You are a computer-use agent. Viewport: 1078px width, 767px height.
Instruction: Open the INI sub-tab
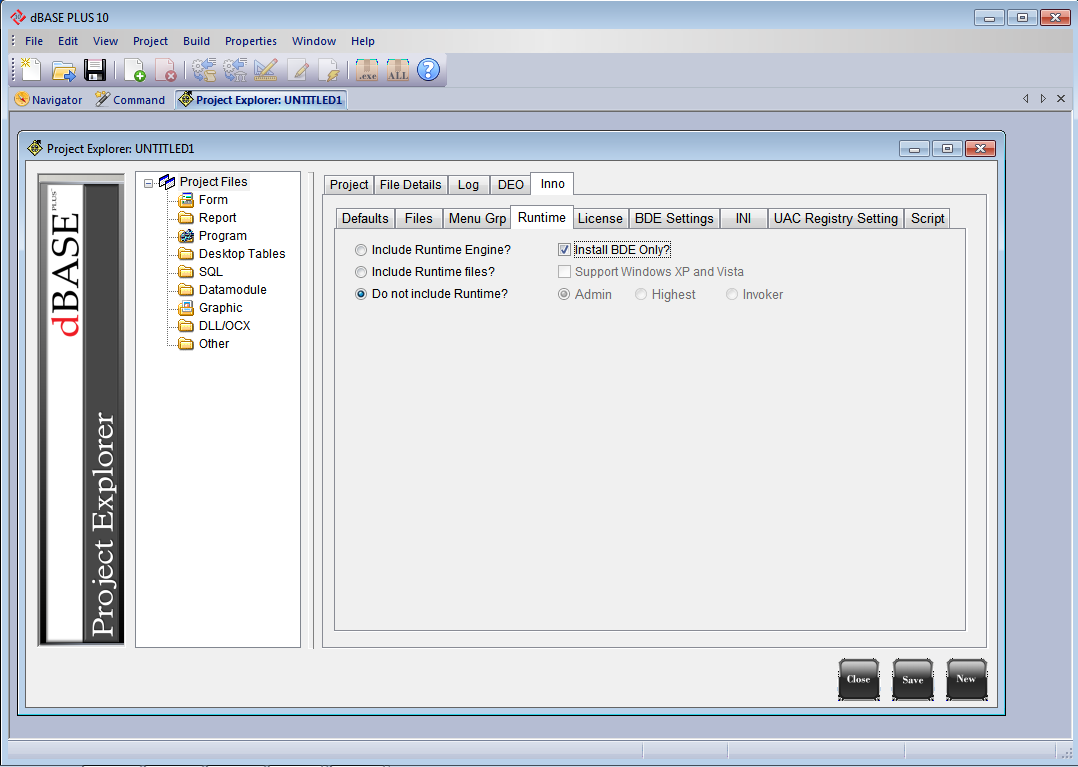point(743,219)
